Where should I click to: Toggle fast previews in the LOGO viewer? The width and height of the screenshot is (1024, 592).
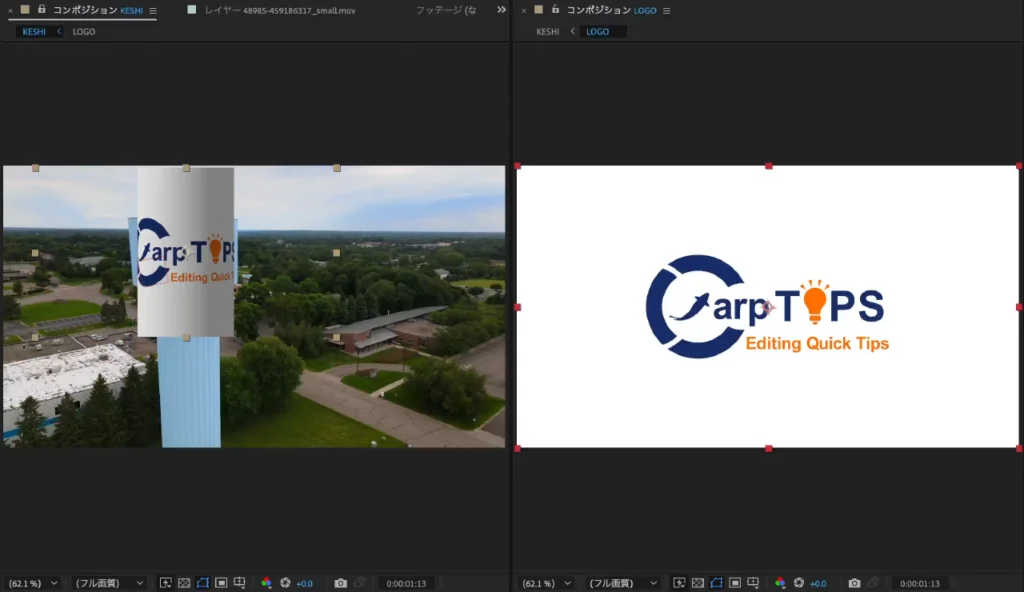[x=679, y=583]
